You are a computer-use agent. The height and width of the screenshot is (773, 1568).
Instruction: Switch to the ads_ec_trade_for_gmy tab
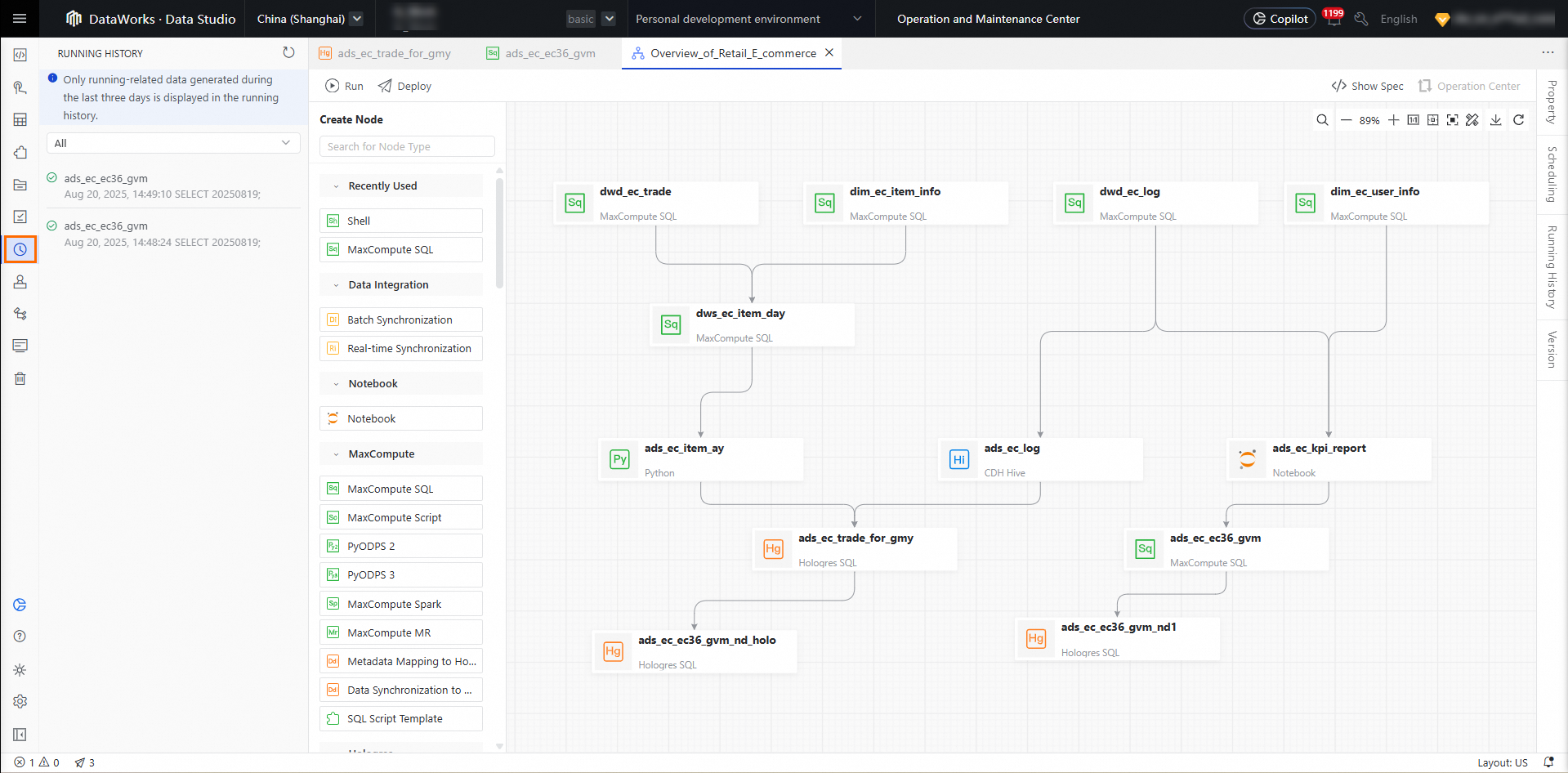pyautogui.click(x=393, y=53)
